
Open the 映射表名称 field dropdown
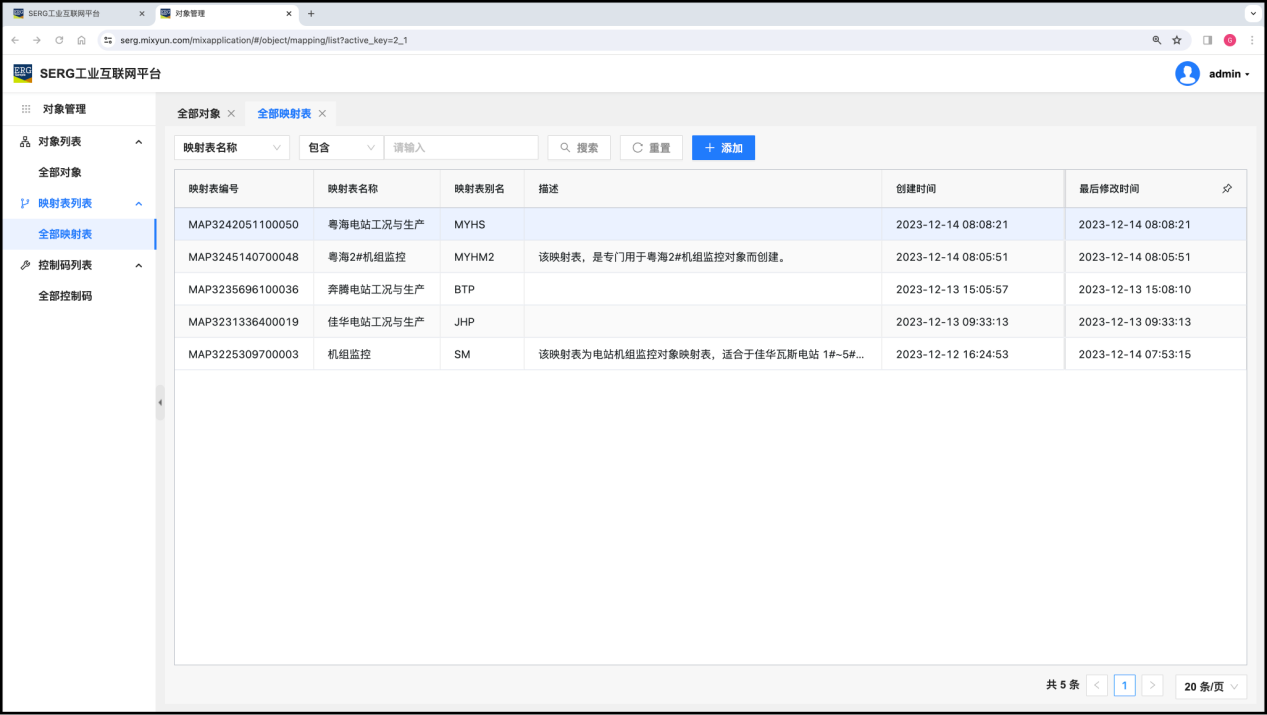click(232, 148)
